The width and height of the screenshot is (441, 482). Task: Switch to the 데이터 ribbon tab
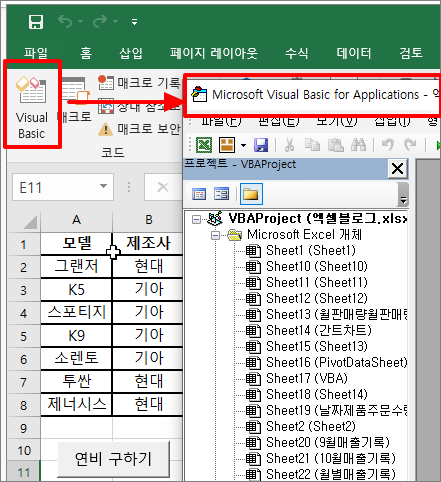pyautogui.click(x=354, y=53)
